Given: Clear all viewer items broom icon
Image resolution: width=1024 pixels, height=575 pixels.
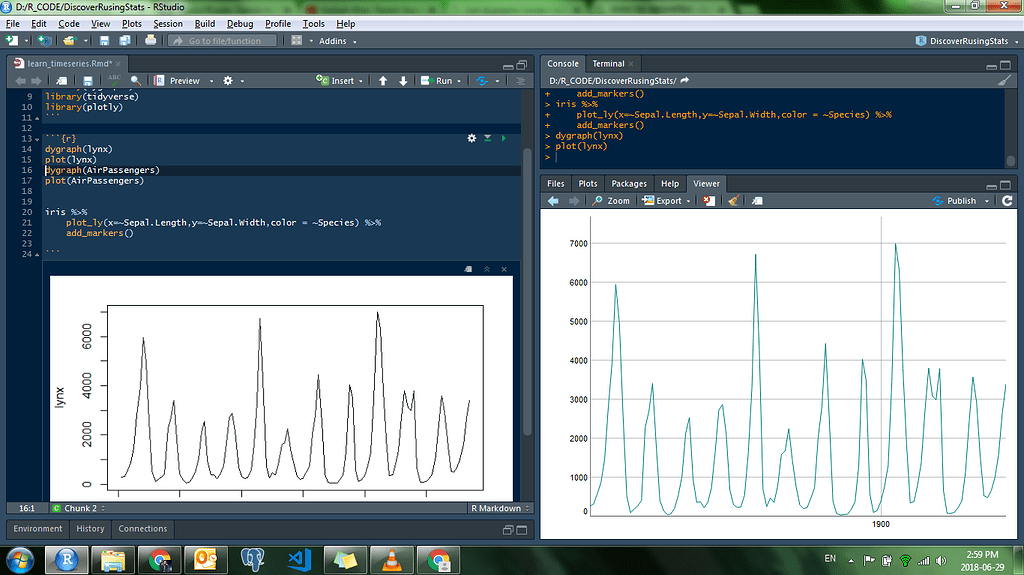Looking at the screenshot, I should [x=733, y=201].
